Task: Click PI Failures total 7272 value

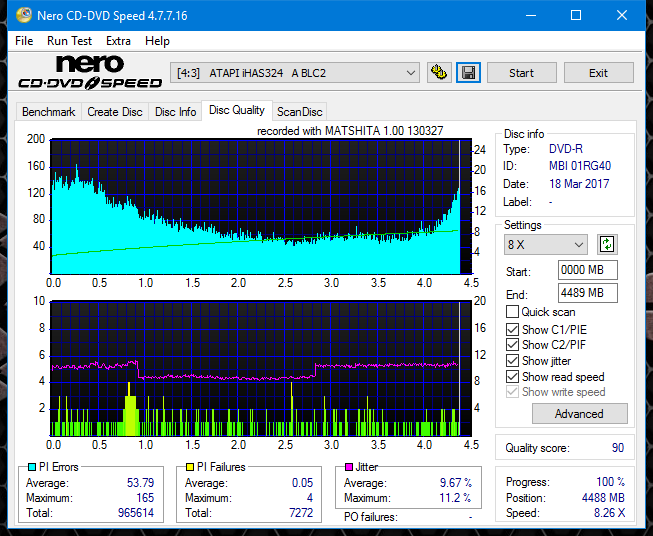Action: pos(301,513)
